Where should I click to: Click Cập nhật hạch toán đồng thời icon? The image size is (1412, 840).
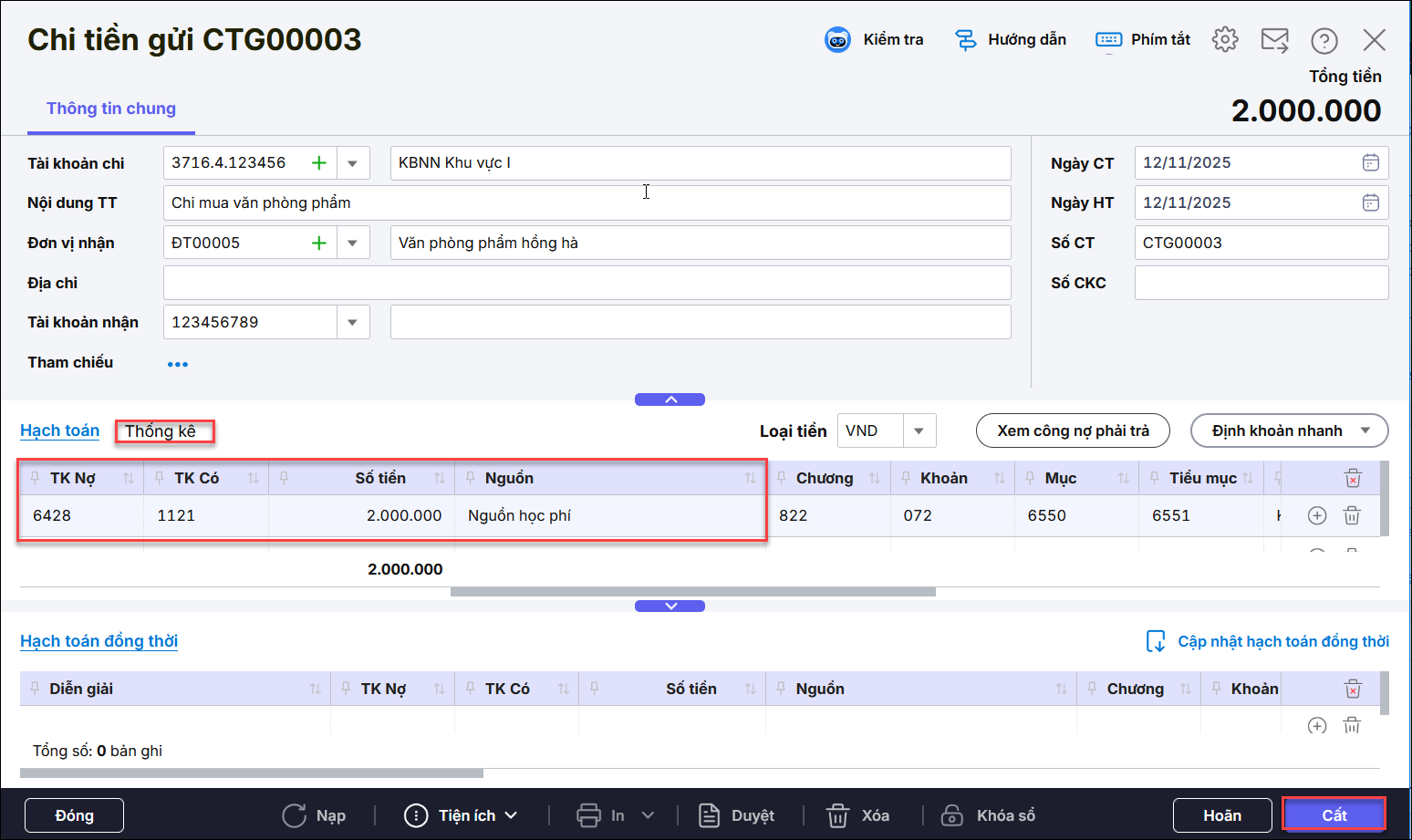tap(1155, 641)
